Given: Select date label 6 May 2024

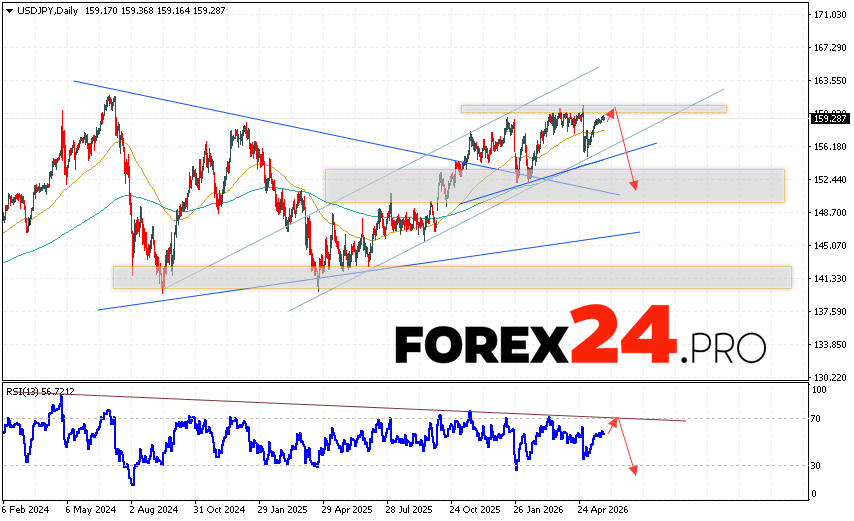Looking at the screenshot, I should 90,510.
